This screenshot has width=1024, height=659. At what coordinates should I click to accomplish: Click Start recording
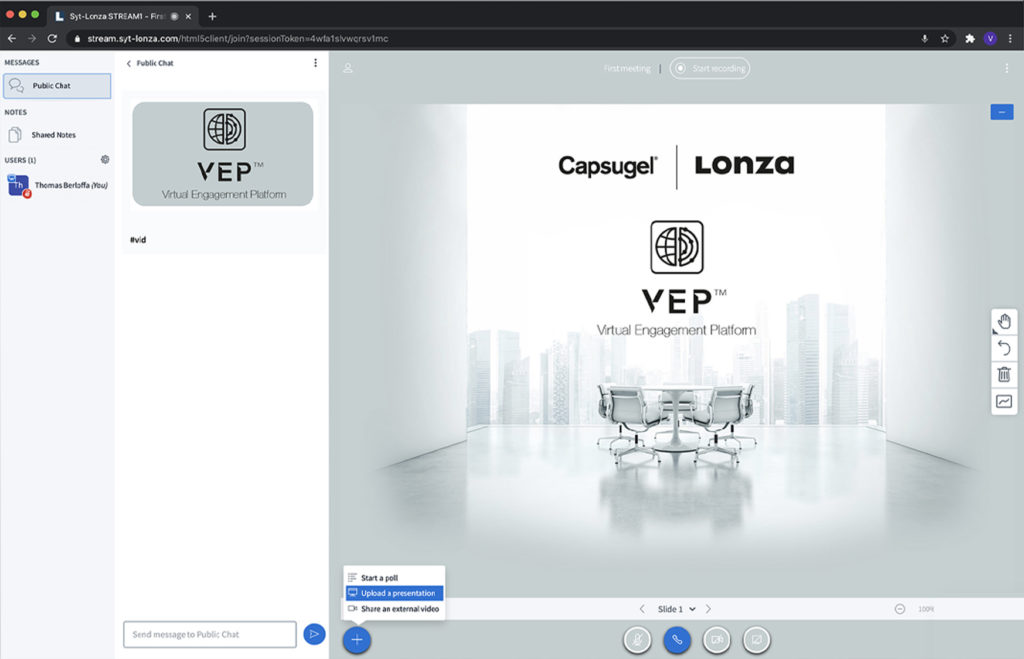(710, 68)
